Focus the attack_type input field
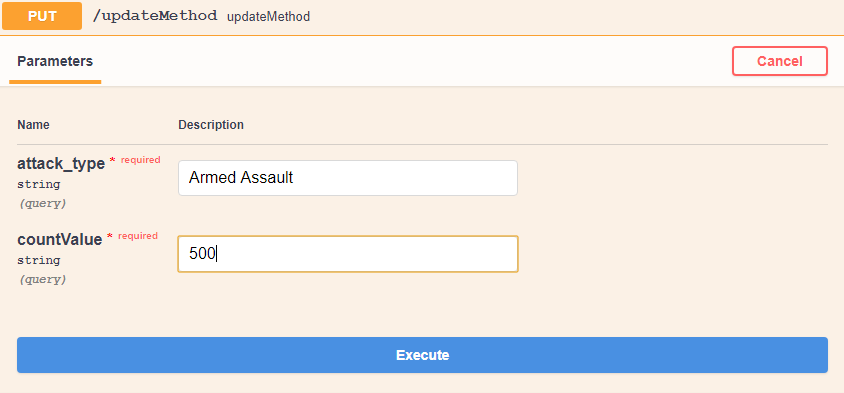 point(348,178)
